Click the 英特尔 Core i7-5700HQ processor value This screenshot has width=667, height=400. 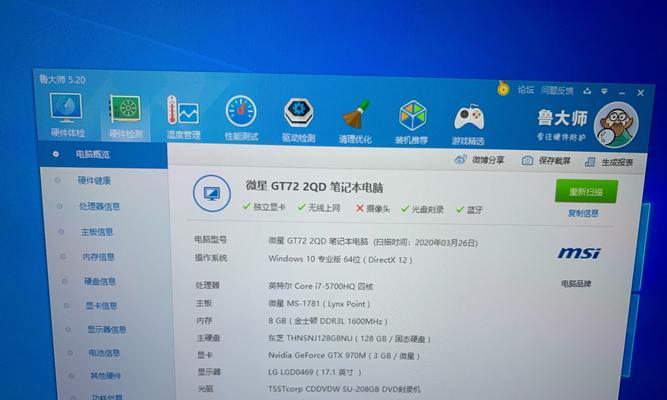[x=321, y=286]
